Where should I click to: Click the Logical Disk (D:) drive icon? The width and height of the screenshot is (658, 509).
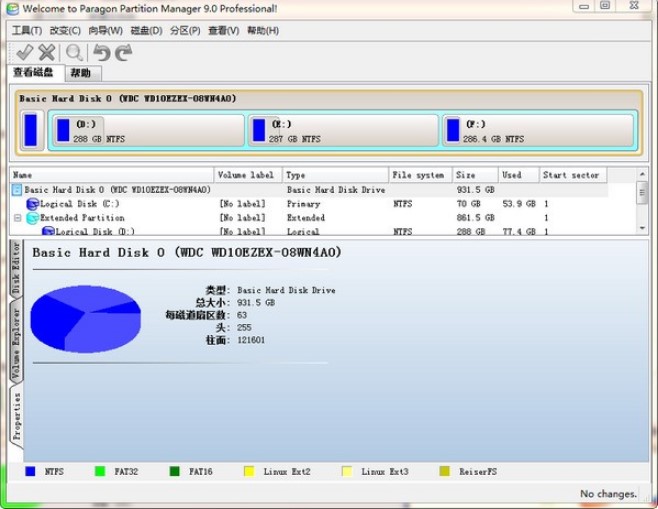[48, 231]
